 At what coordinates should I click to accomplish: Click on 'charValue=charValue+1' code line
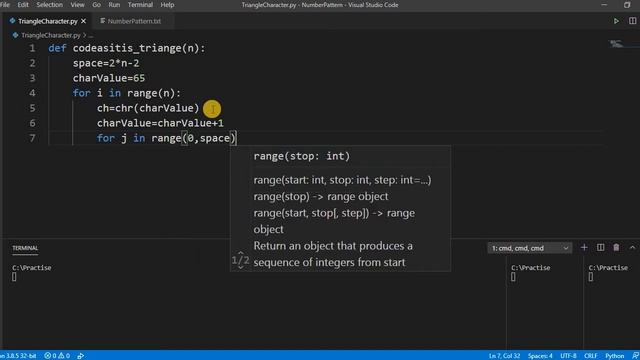[160, 123]
